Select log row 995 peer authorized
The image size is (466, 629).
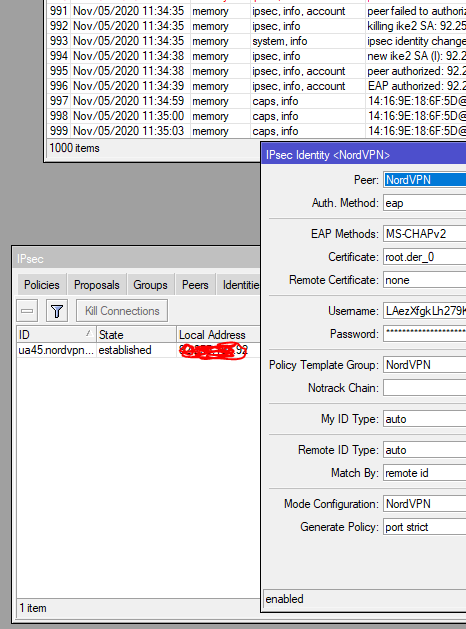pyautogui.click(x=257, y=71)
